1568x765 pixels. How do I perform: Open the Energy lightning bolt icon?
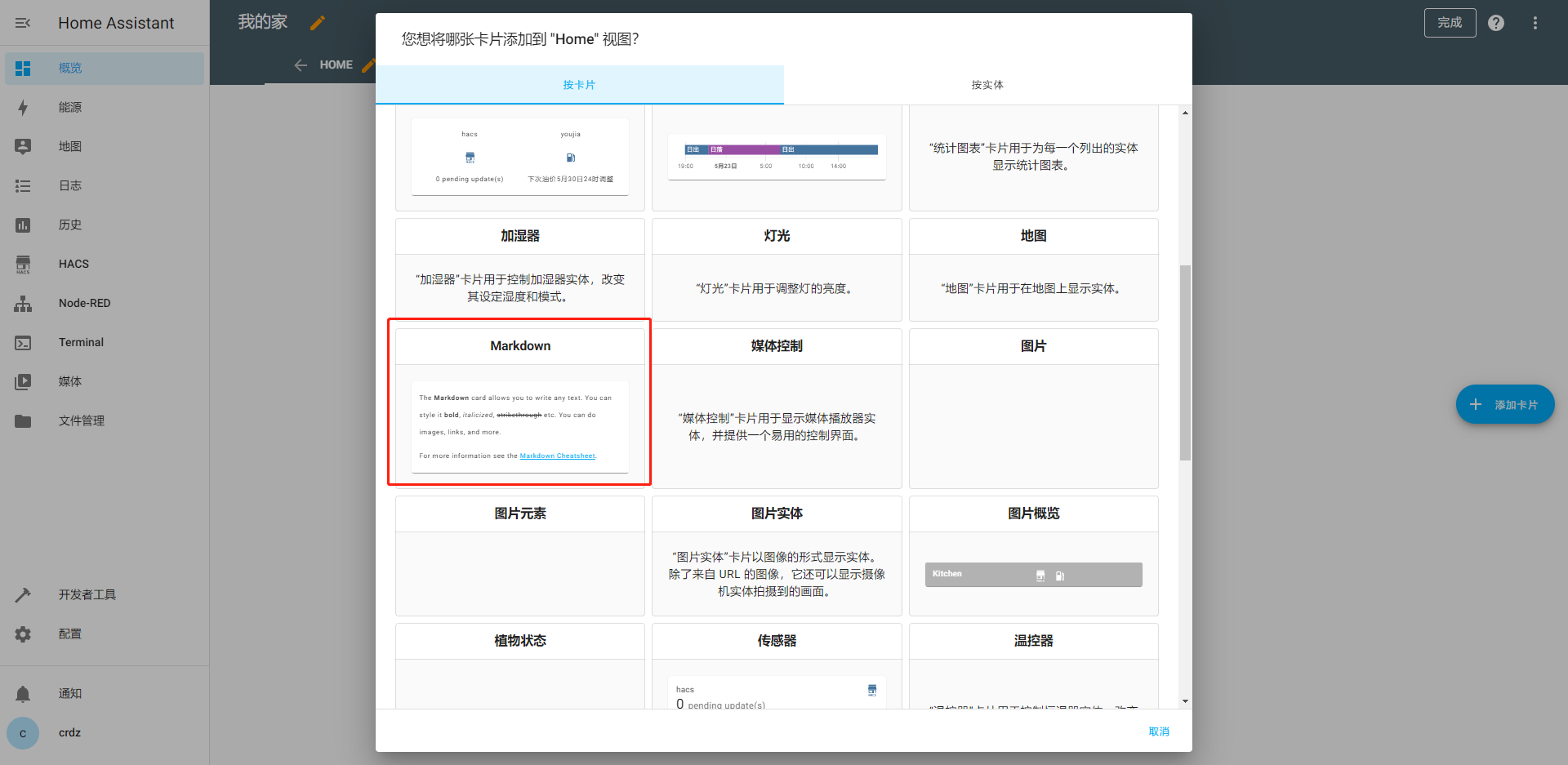23,108
